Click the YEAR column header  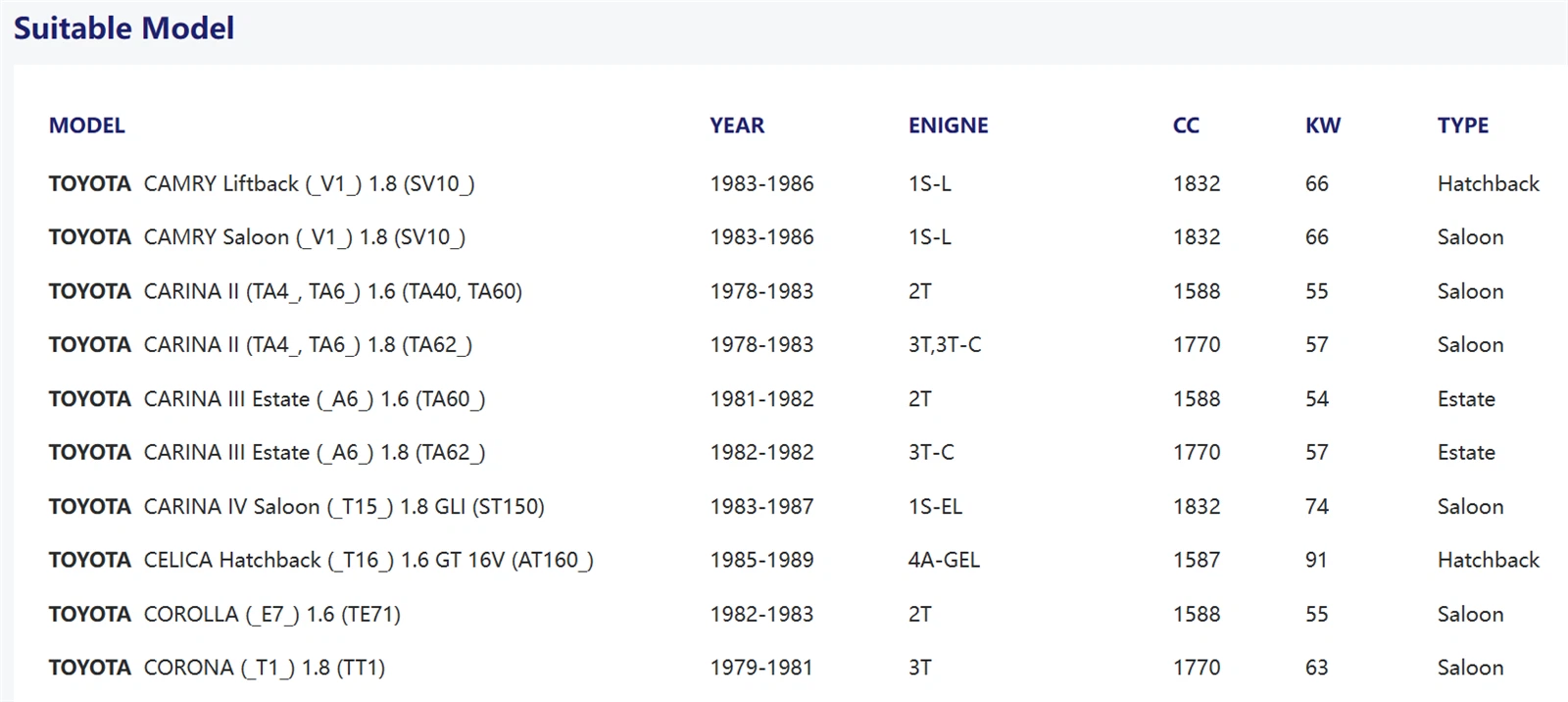coord(737,125)
